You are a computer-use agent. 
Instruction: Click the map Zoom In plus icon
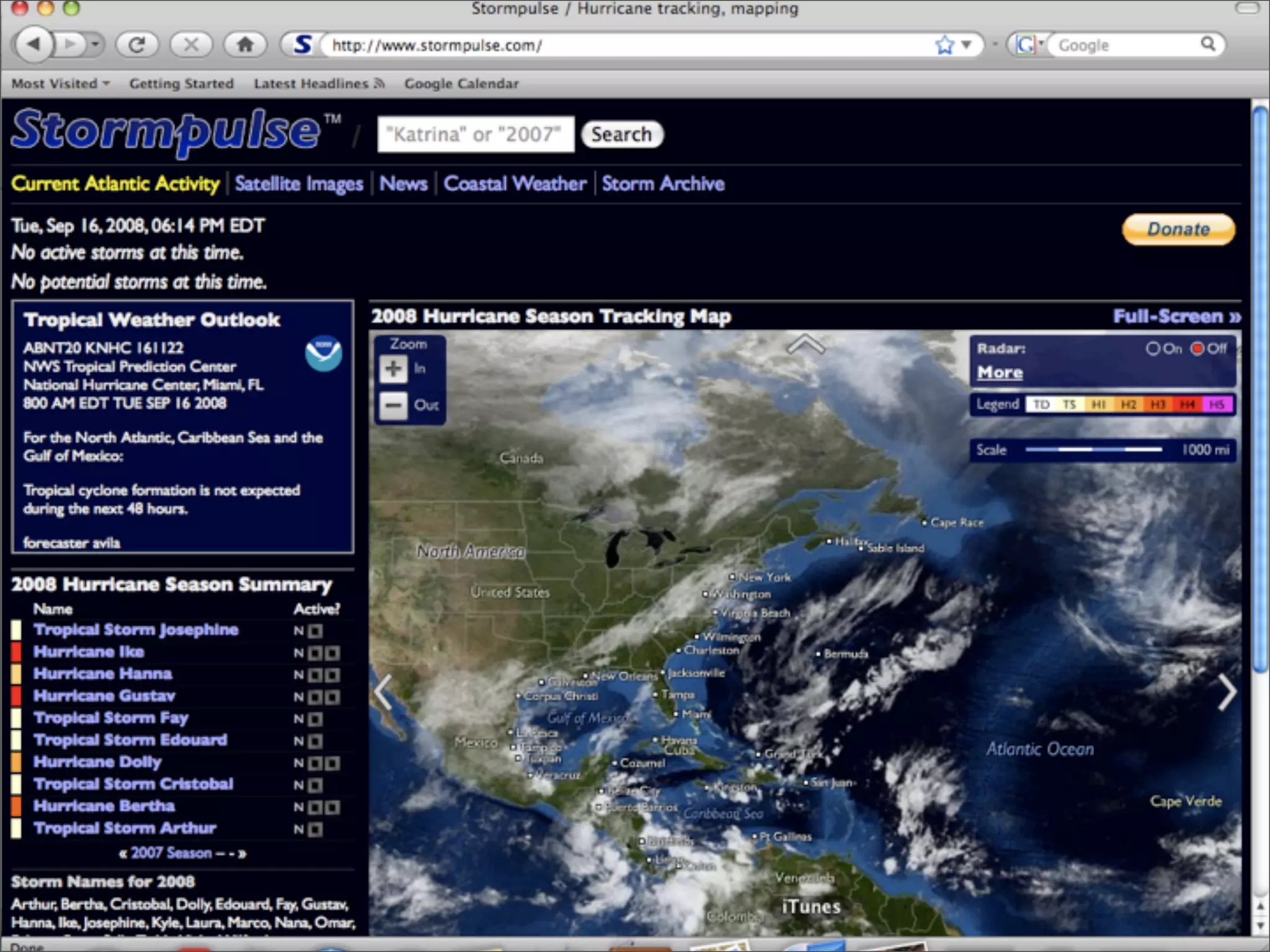pos(393,369)
